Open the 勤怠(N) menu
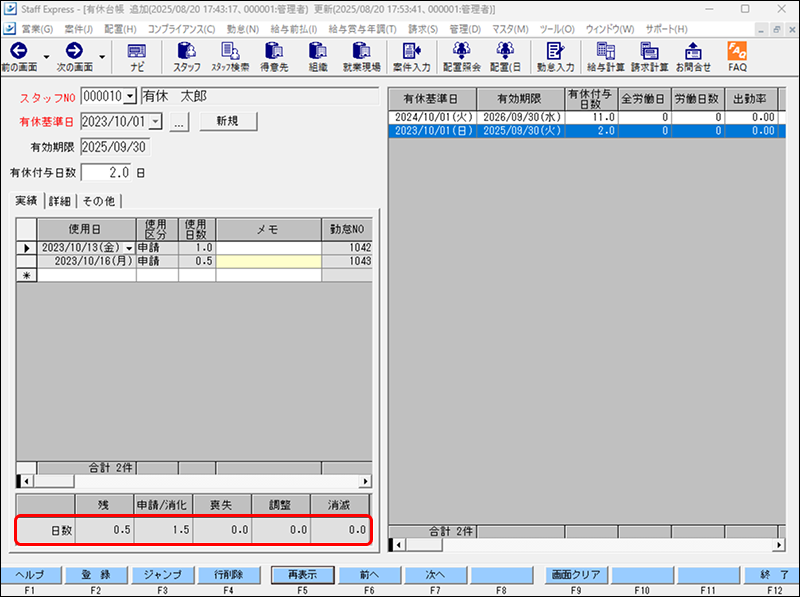Screen dimensions: 800x597 (243, 29)
